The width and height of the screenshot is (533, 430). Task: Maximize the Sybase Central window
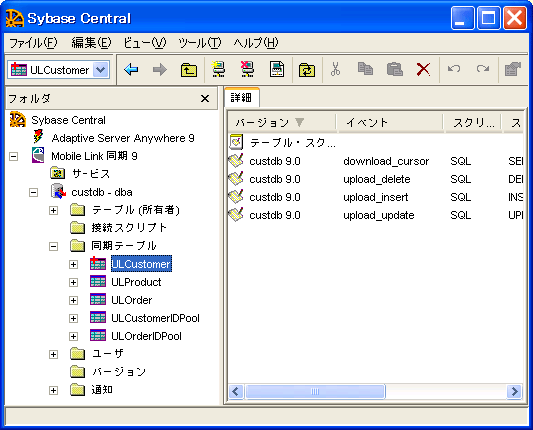coord(488,18)
